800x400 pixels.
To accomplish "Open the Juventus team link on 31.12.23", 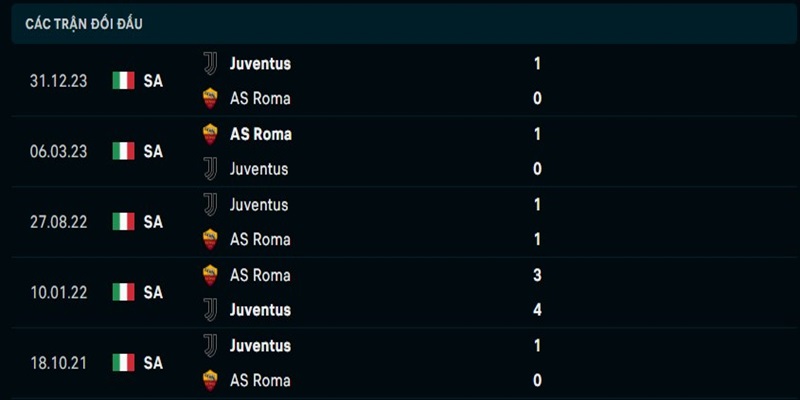I will click(260, 63).
